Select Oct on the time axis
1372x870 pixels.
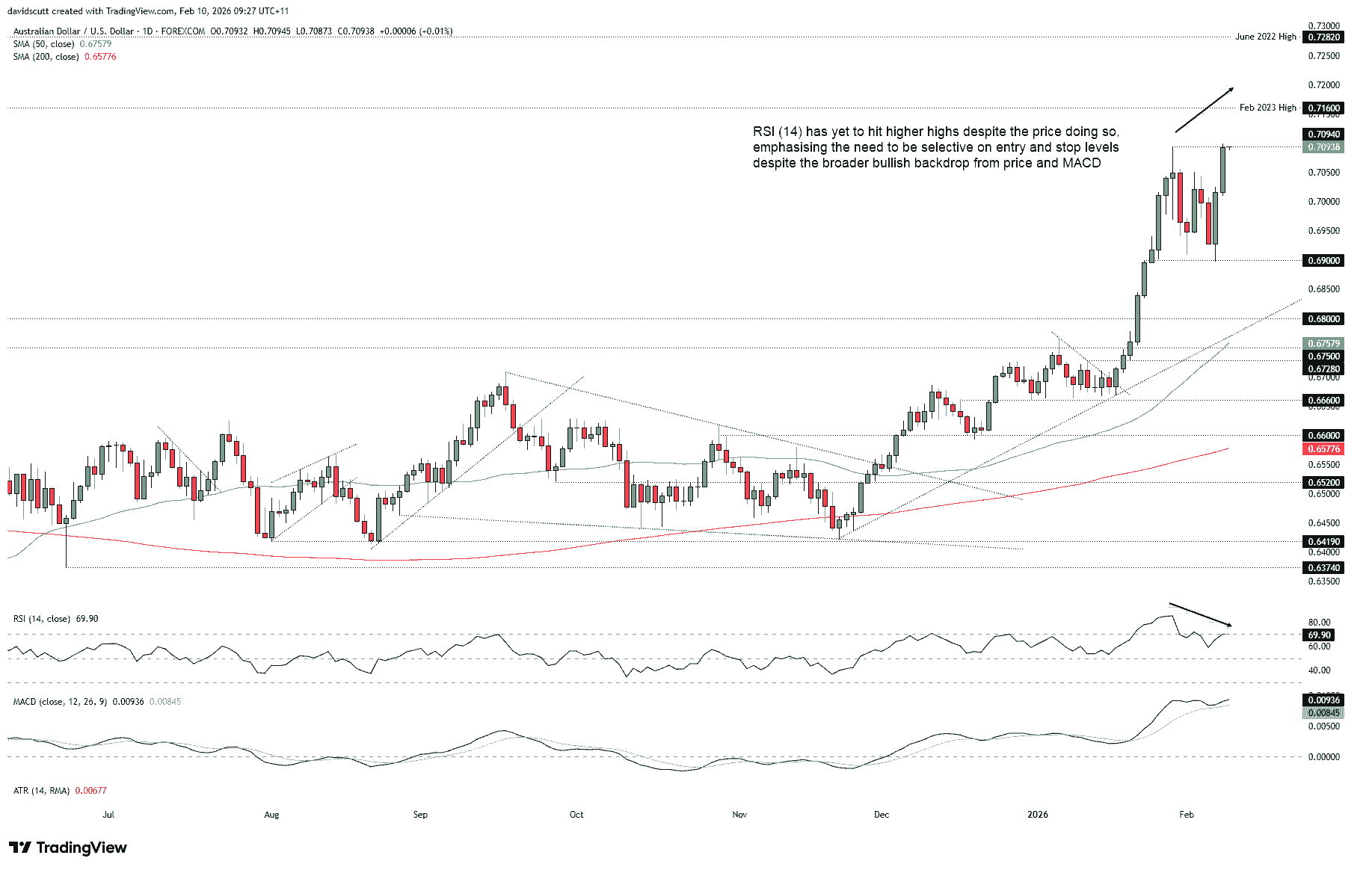click(x=576, y=815)
